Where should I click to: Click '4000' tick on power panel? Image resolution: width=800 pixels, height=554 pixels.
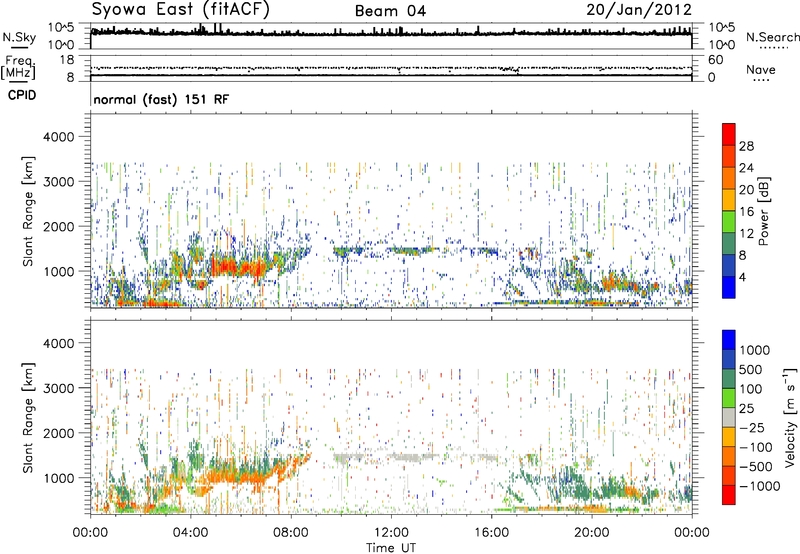[x=58, y=137]
